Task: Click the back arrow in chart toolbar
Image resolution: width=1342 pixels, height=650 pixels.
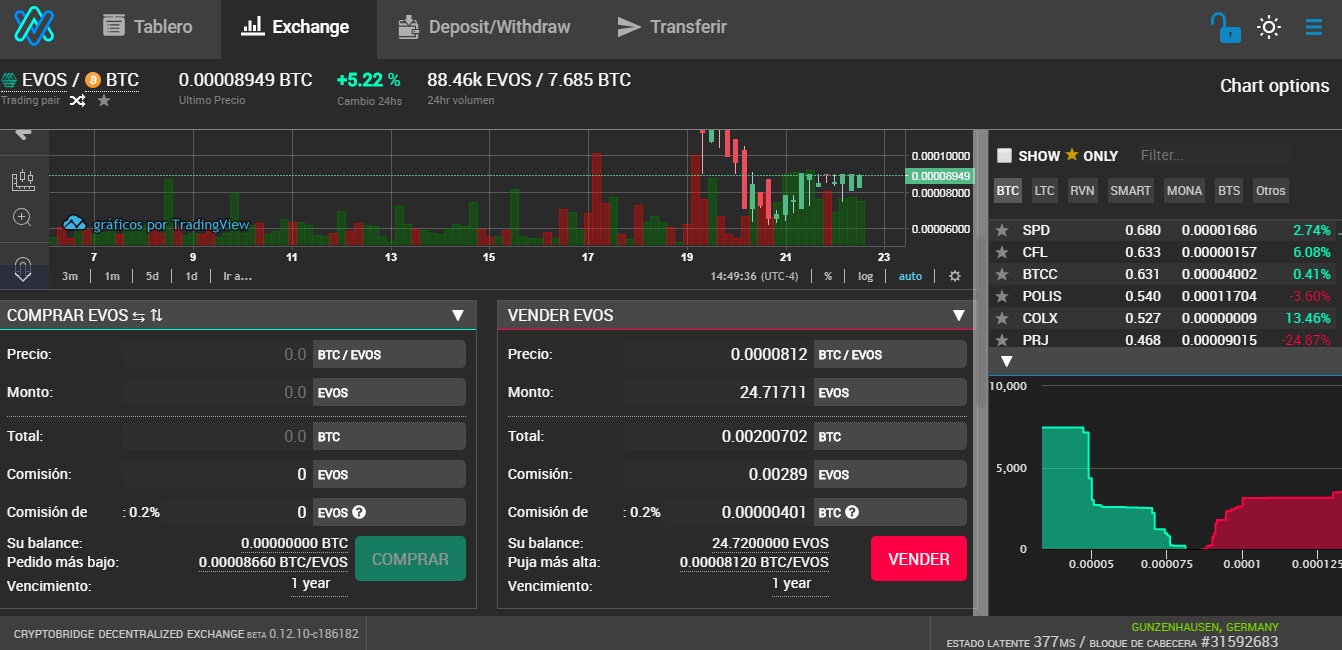Action: pos(23,134)
